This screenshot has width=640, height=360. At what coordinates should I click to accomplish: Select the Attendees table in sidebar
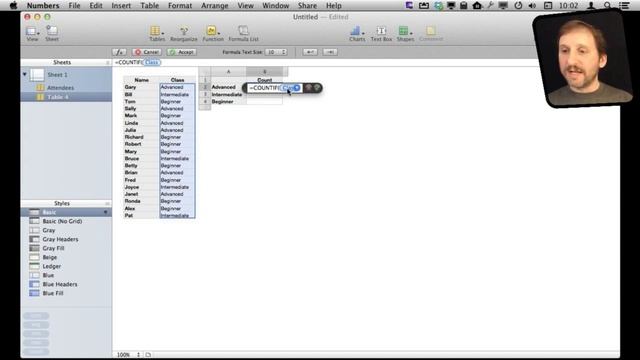click(60, 88)
